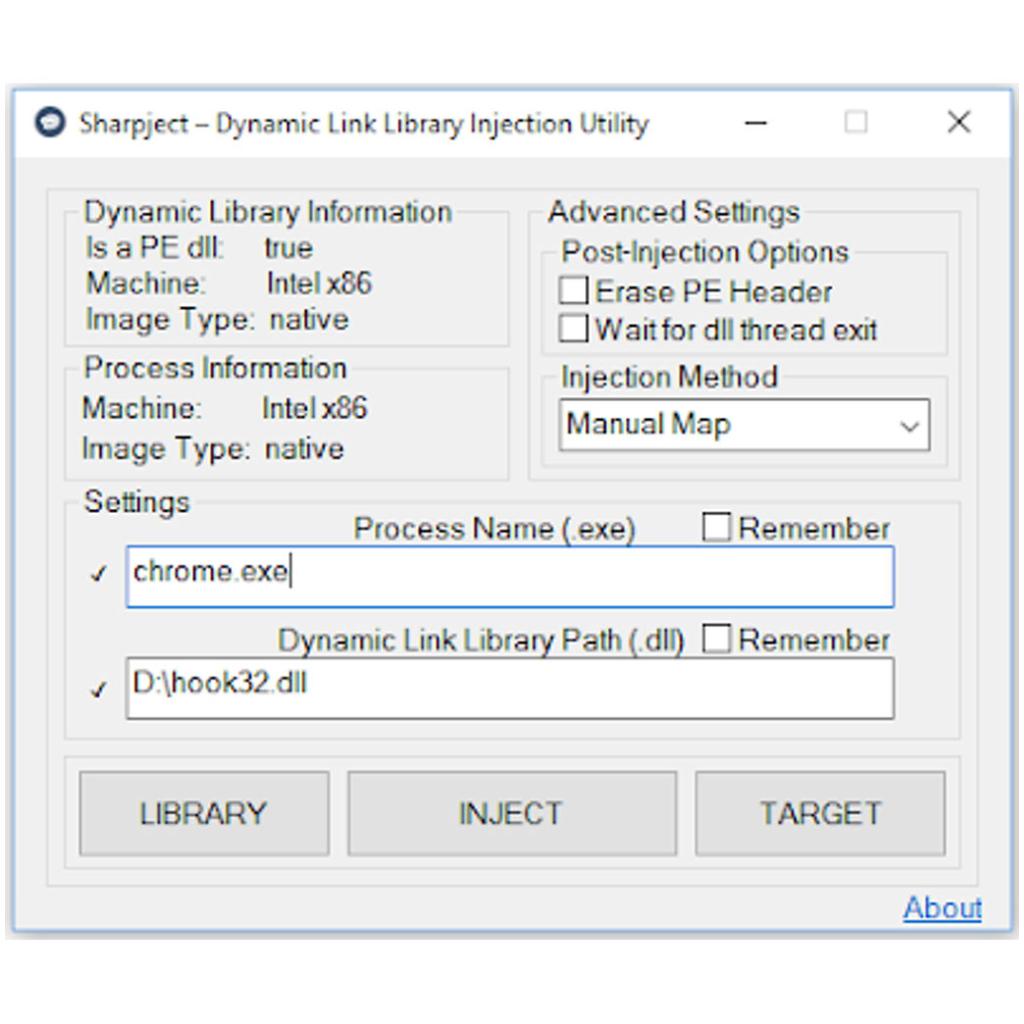Toggle Wait for dll thread exit

pos(573,328)
